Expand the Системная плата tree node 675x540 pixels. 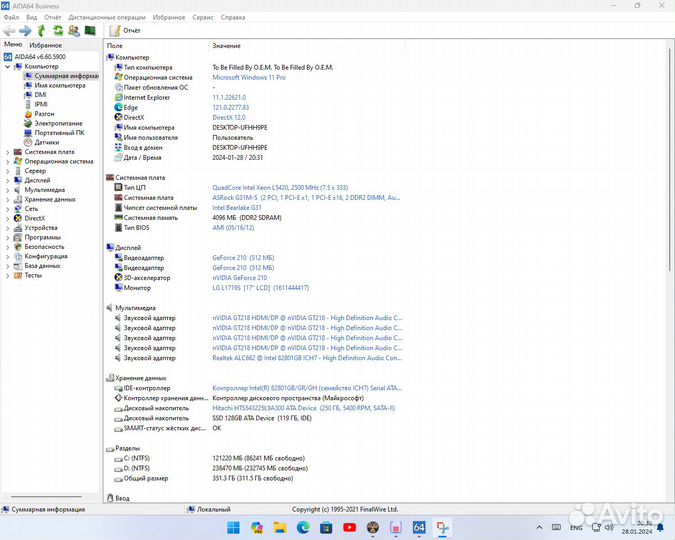click(7, 152)
